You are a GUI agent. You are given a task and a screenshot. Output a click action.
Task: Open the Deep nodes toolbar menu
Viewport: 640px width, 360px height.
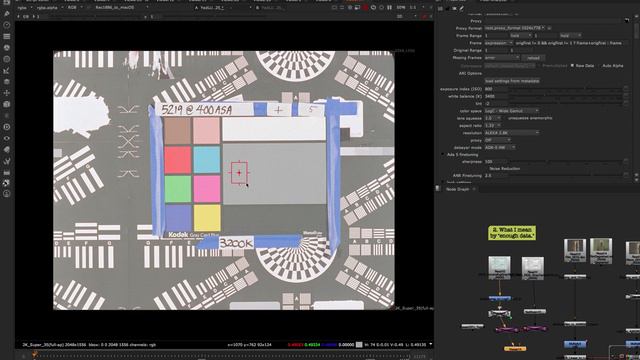tap(7, 127)
